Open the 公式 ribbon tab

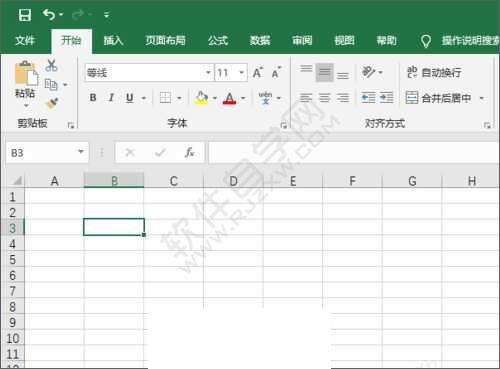pos(218,41)
